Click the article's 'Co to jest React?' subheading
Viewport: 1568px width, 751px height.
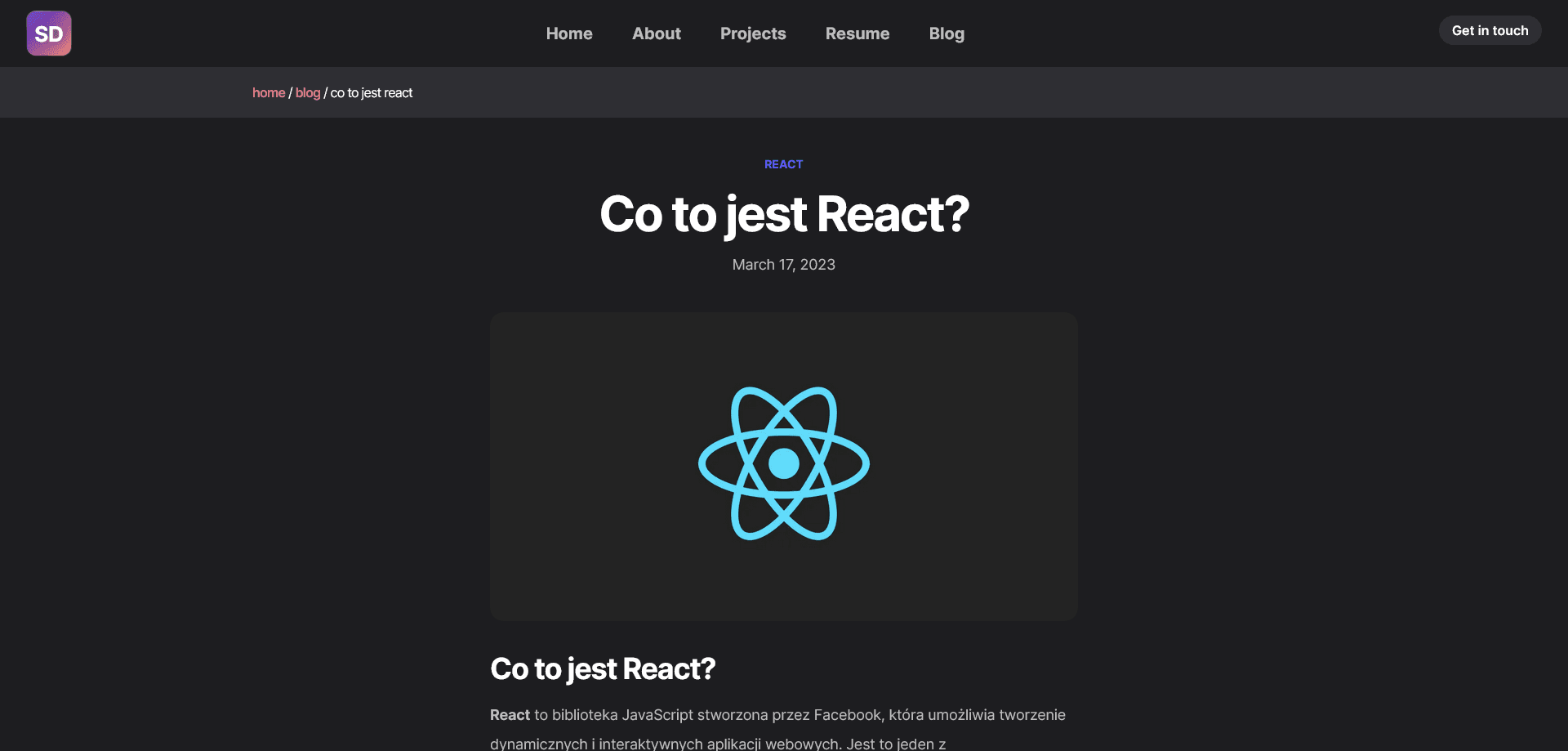(602, 669)
